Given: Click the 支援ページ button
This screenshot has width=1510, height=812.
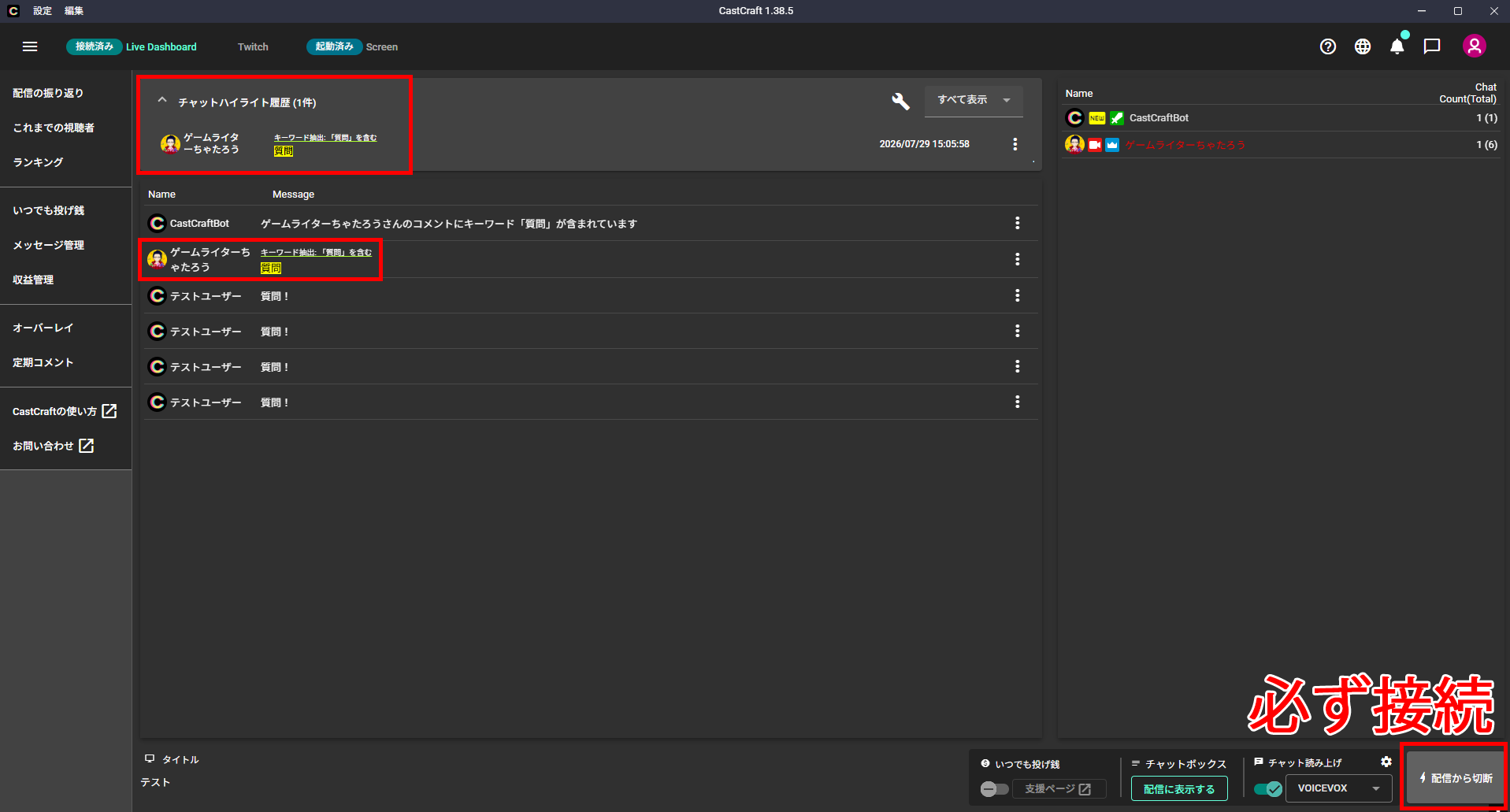Looking at the screenshot, I should coord(1059,788).
